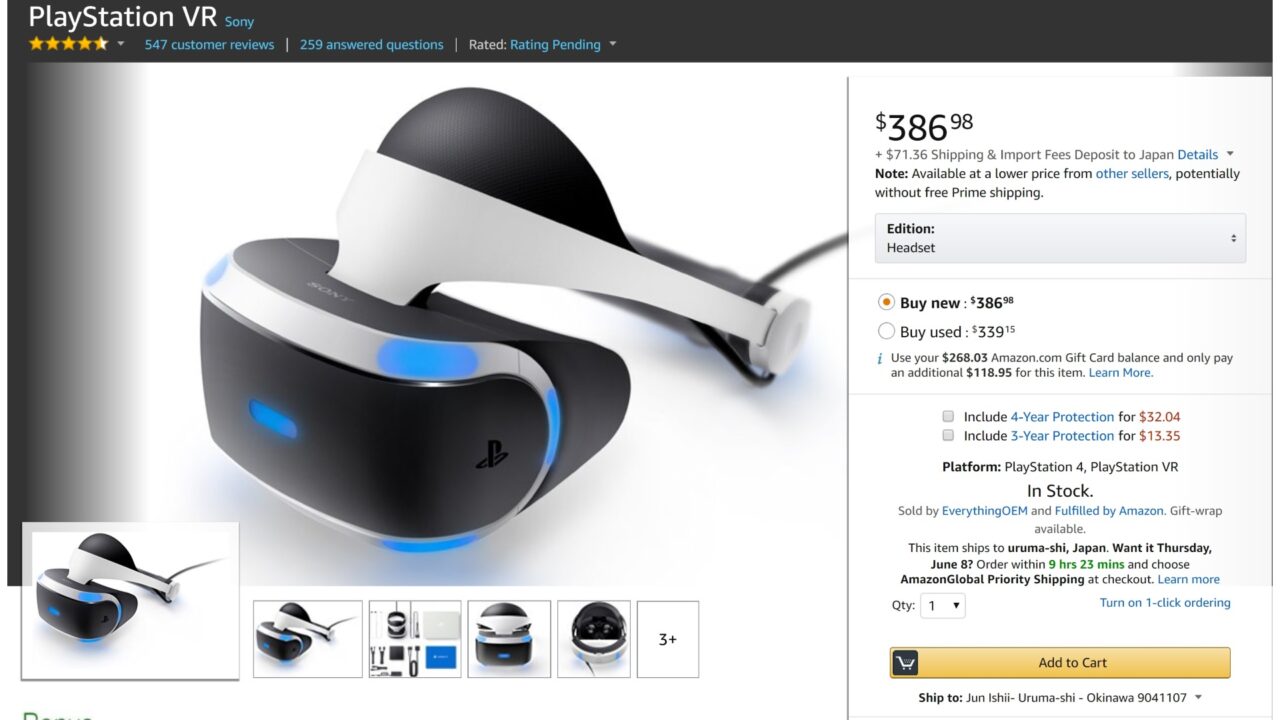Open the 547 customer reviews link
The height and width of the screenshot is (720, 1280).
[209, 44]
